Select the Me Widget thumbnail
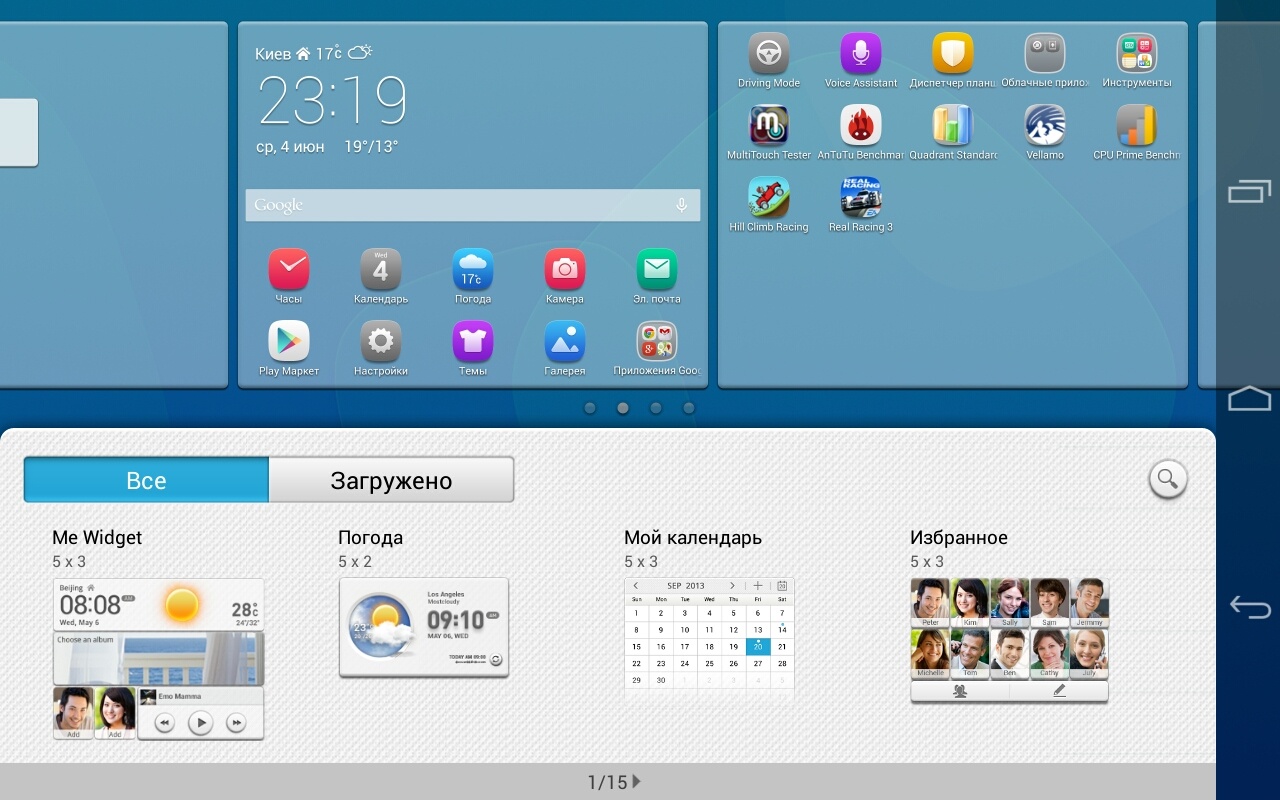The image size is (1280, 800). click(158, 658)
